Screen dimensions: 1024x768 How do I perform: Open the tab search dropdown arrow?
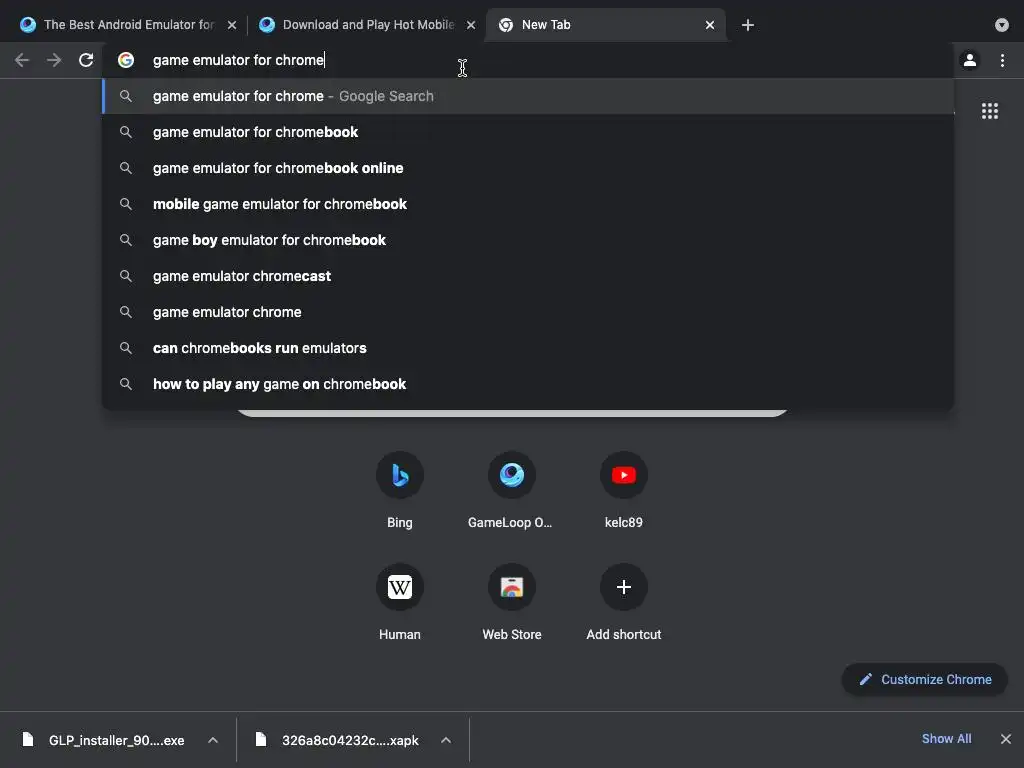[1002, 25]
